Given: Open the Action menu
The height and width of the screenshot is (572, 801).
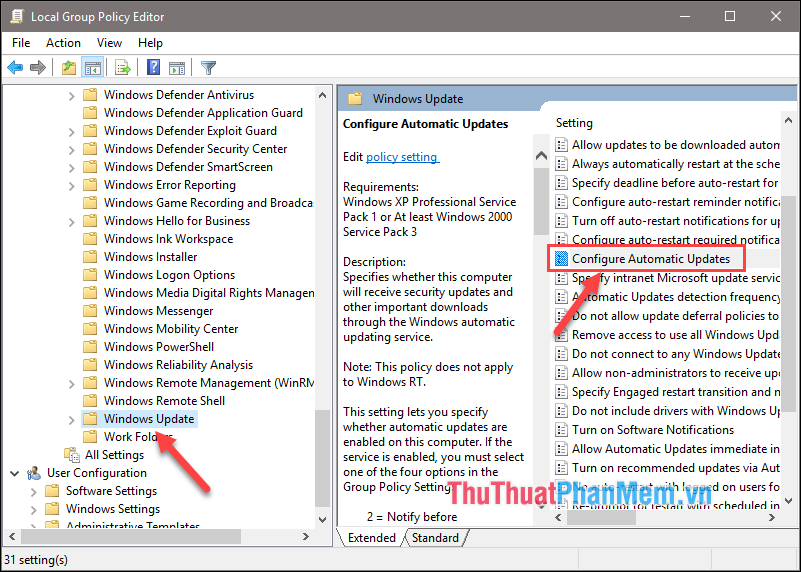Looking at the screenshot, I should (x=63, y=43).
